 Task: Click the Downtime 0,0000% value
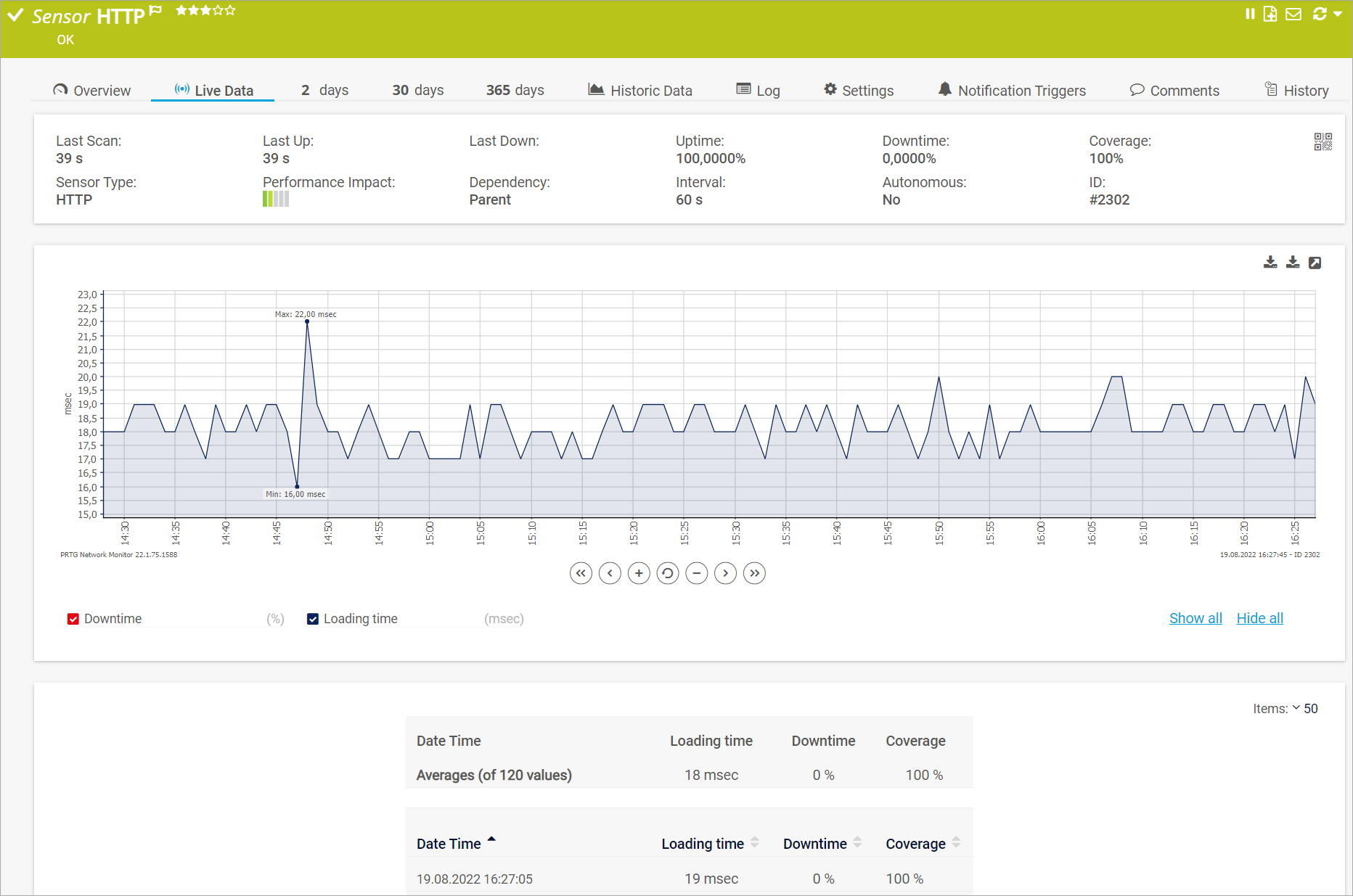point(909,158)
